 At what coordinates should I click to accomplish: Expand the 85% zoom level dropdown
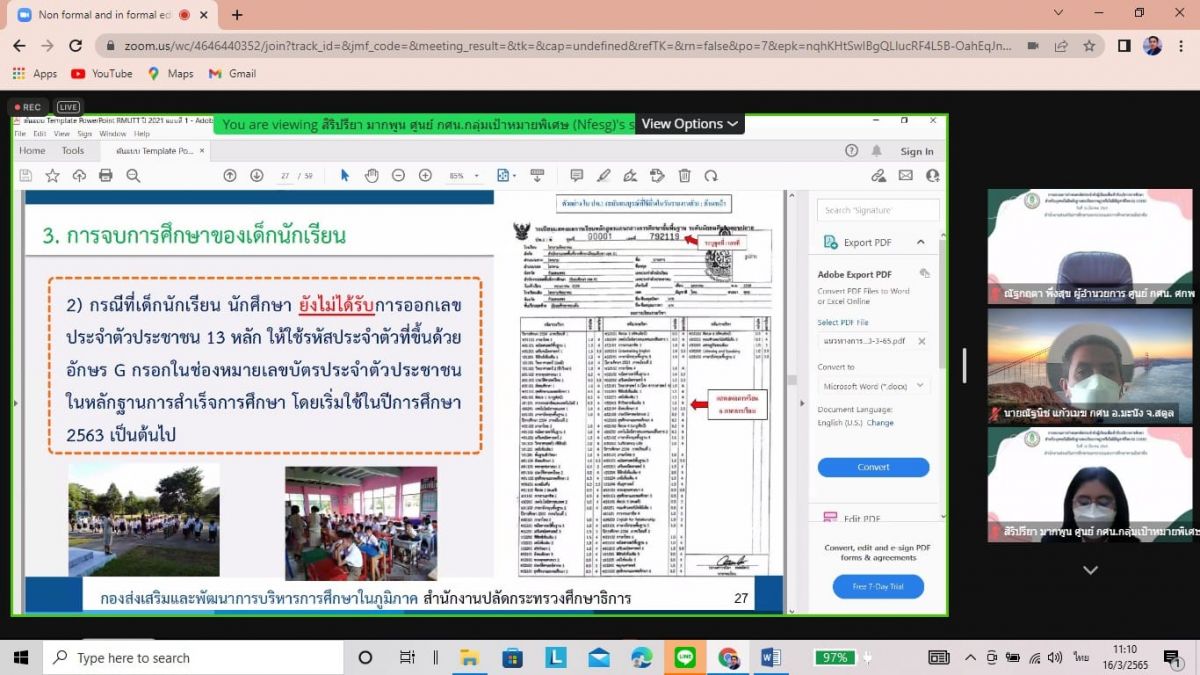463,176
